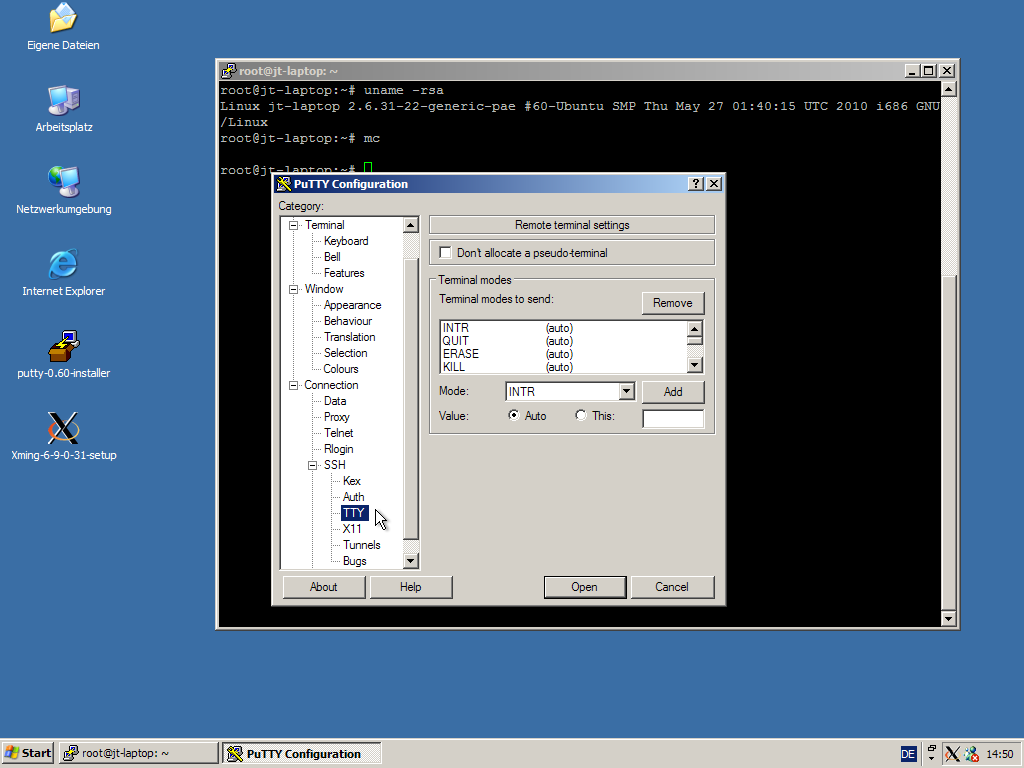Select the Auto value radio button
The width and height of the screenshot is (1024, 768).
514,416
